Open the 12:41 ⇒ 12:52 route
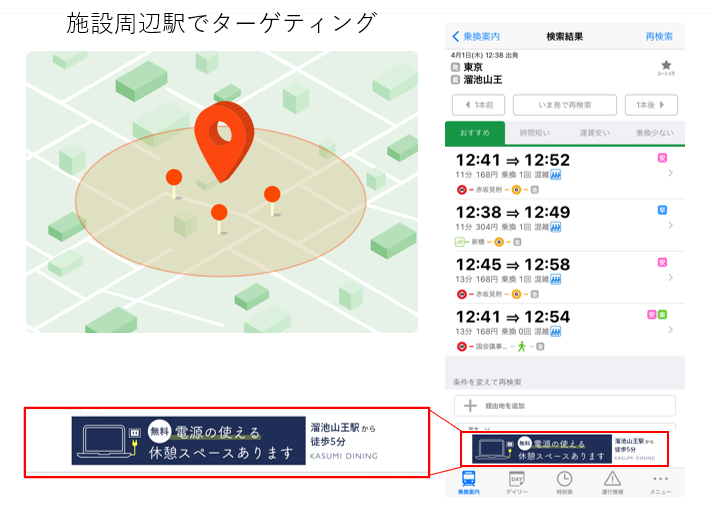712x510 pixels. tap(564, 173)
